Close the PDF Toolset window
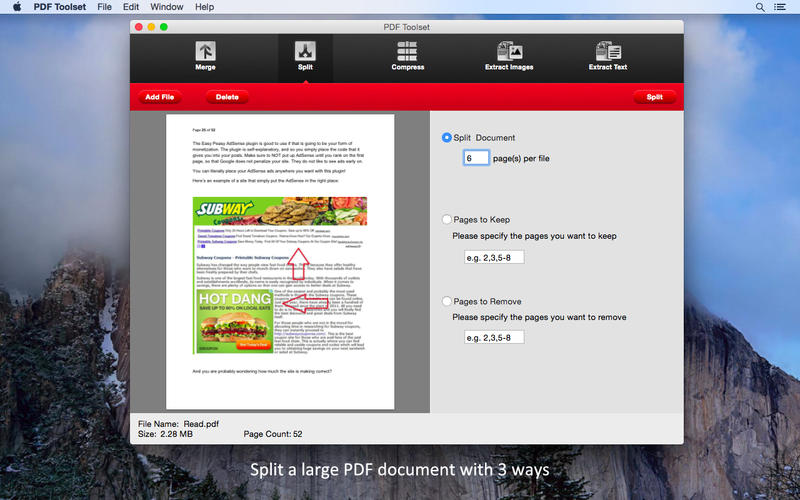The height and width of the screenshot is (500, 800). 139,27
